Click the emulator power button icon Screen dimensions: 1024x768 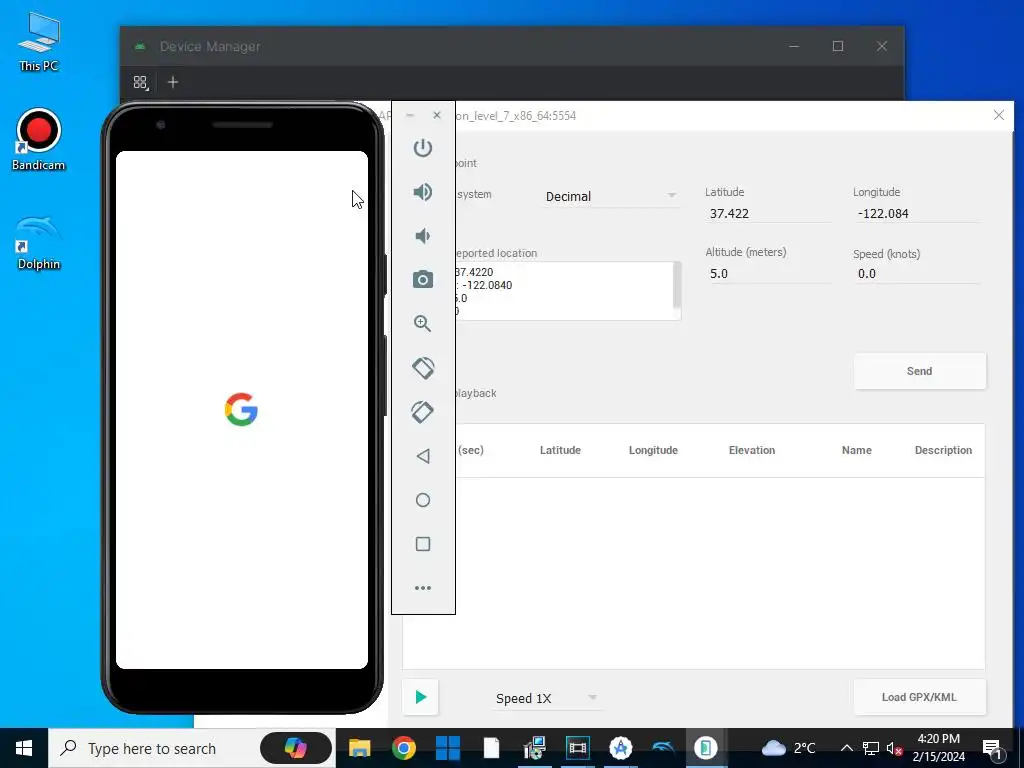(423, 148)
